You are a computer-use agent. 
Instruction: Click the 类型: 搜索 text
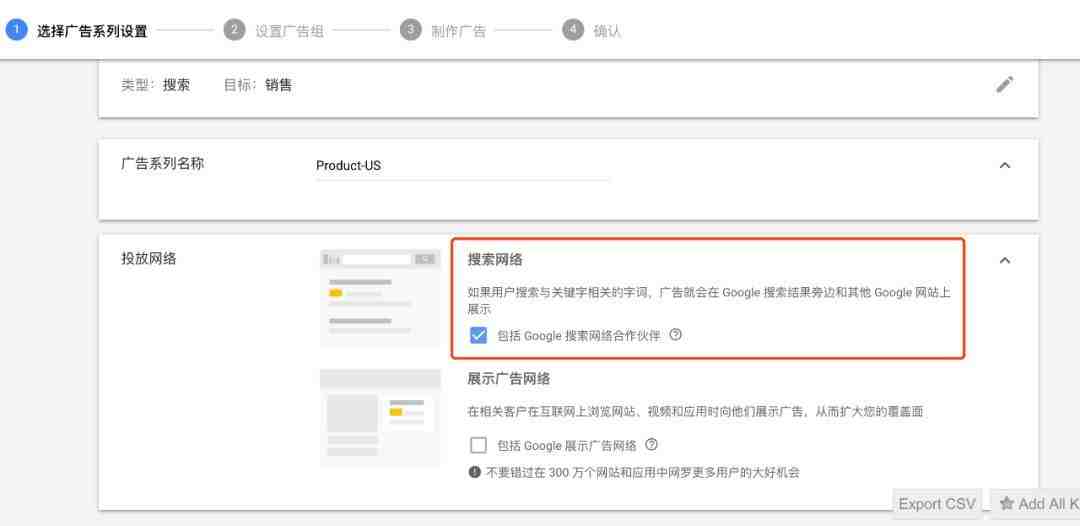point(156,85)
